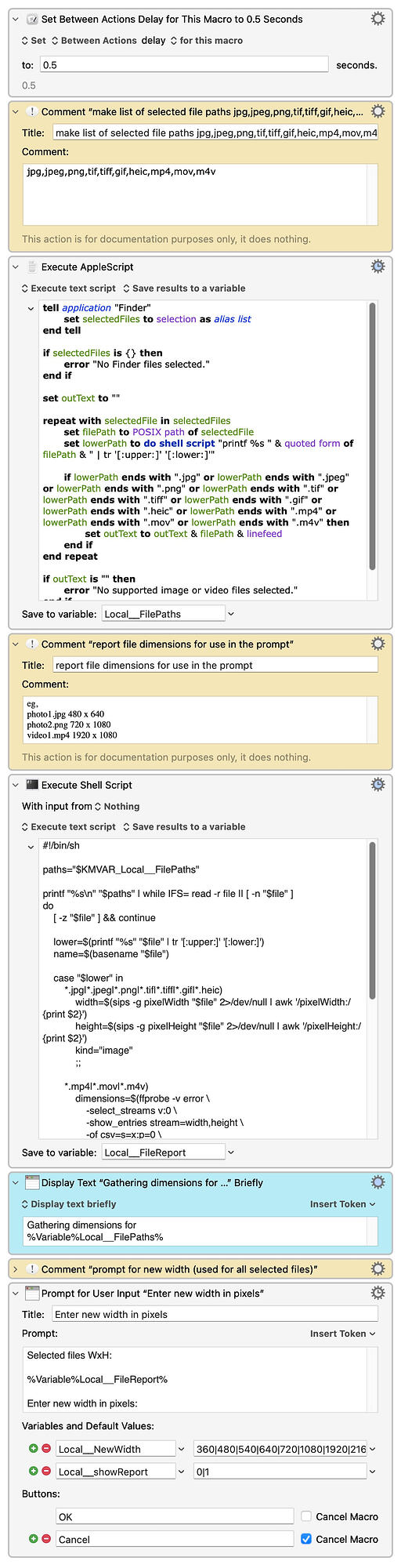401x1568 pixels.
Task: Open the "for this macro" popup menu
Action: click(207, 41)
